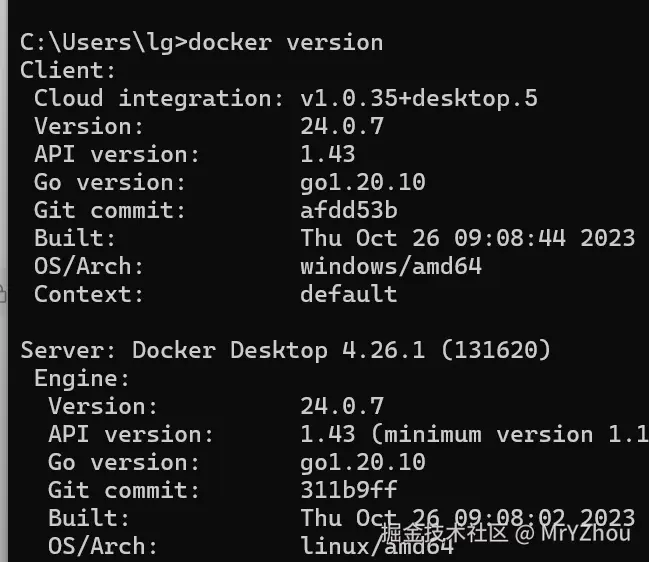This screenshot has height=562, width=649.
Task: Click the "Cloud integration:" label
Action: 159,98
